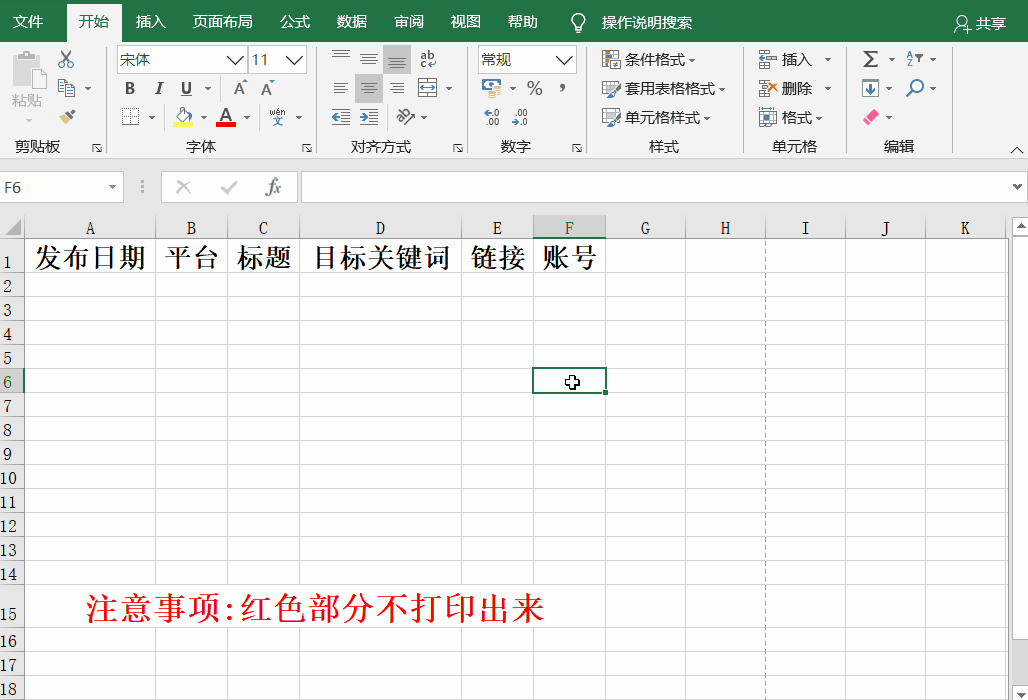This screenshot has width=1028, height=700.
Task: Apply yellow fill color bucket
Action: coord(184,117)
